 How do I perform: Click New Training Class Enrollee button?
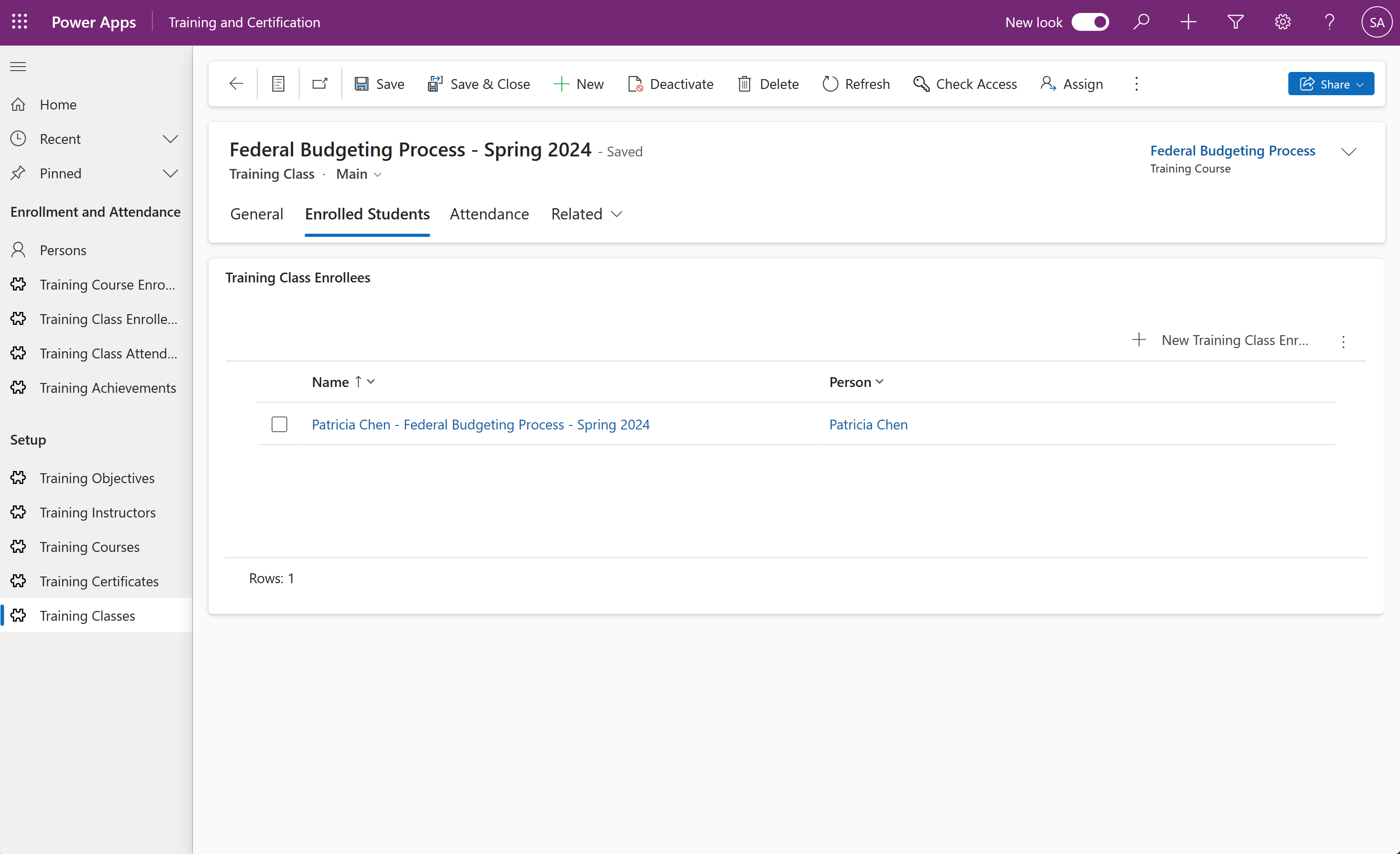click(1220, 340)
